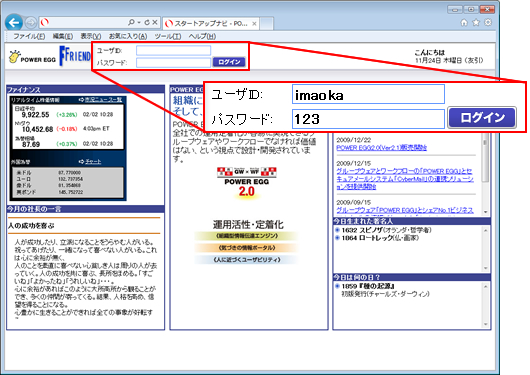Open the ヘルプ(H) menu

coord(202,36)
